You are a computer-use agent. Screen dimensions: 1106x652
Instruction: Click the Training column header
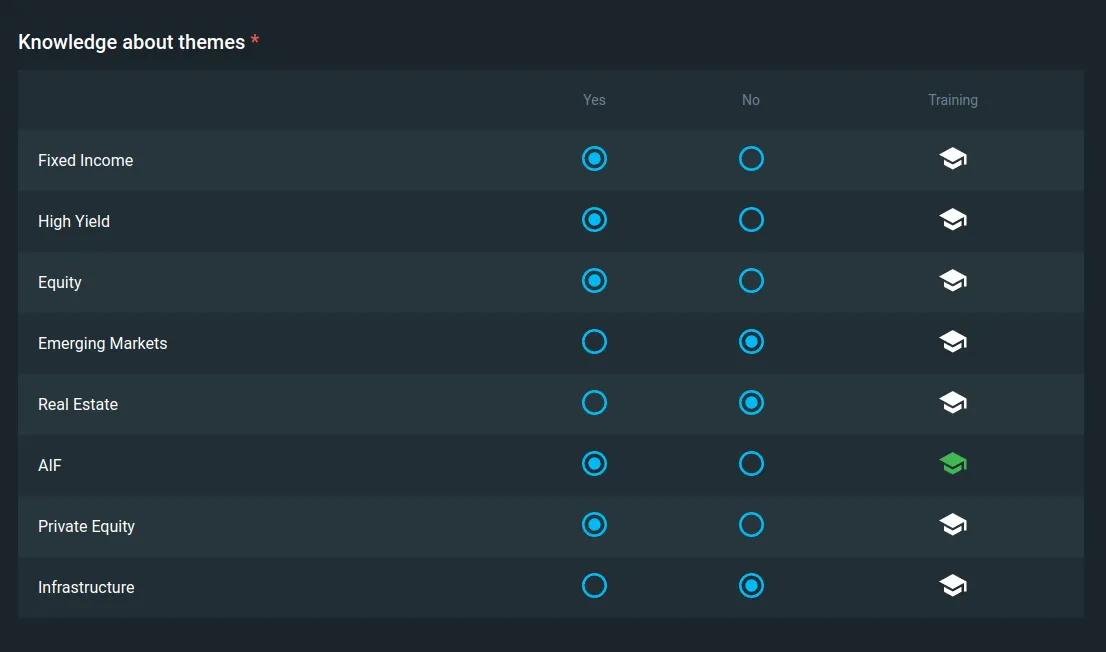point(952,100)
